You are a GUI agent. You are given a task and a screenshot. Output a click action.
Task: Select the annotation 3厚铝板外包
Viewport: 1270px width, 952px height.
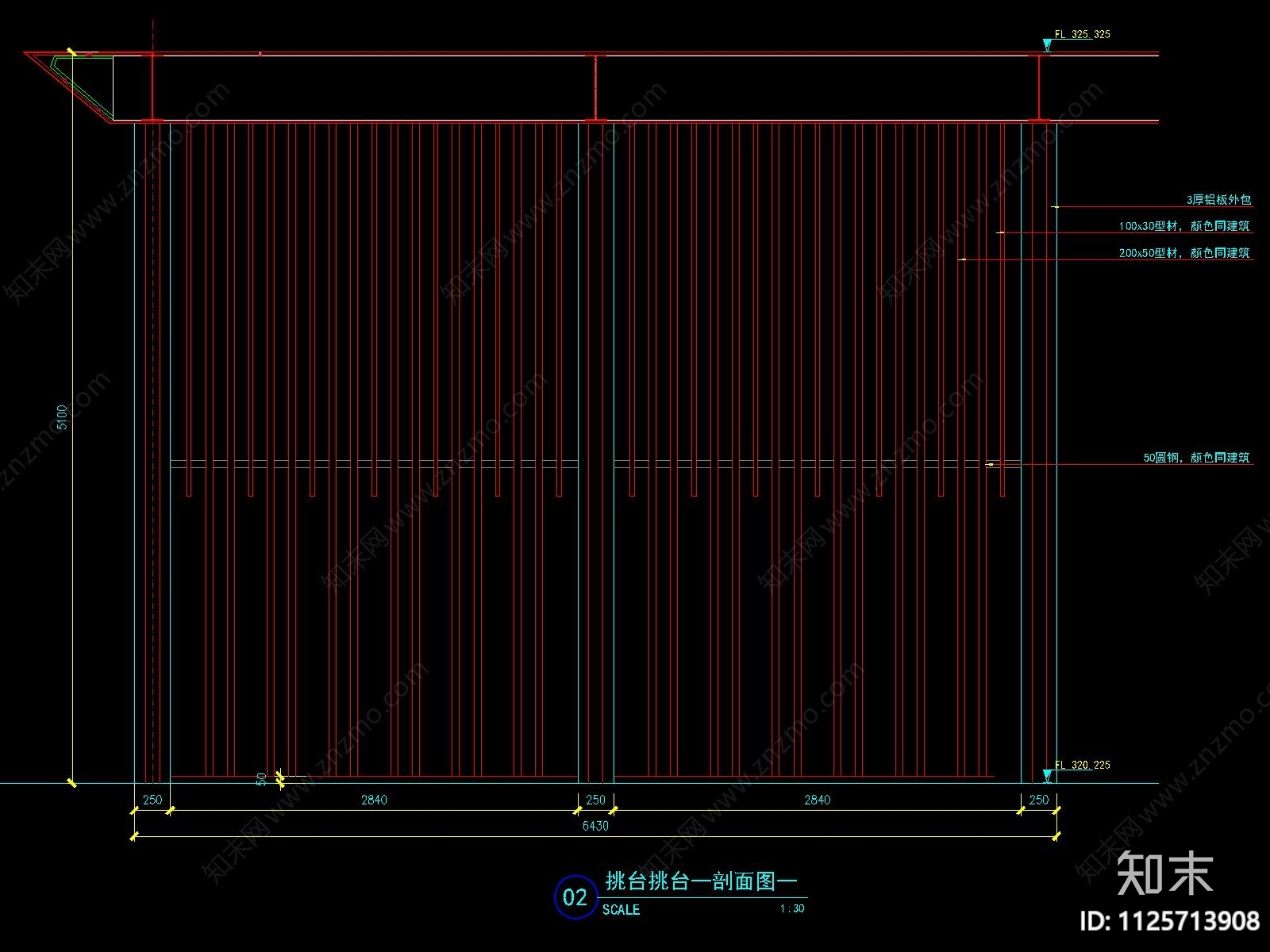tap(1218, 200)
